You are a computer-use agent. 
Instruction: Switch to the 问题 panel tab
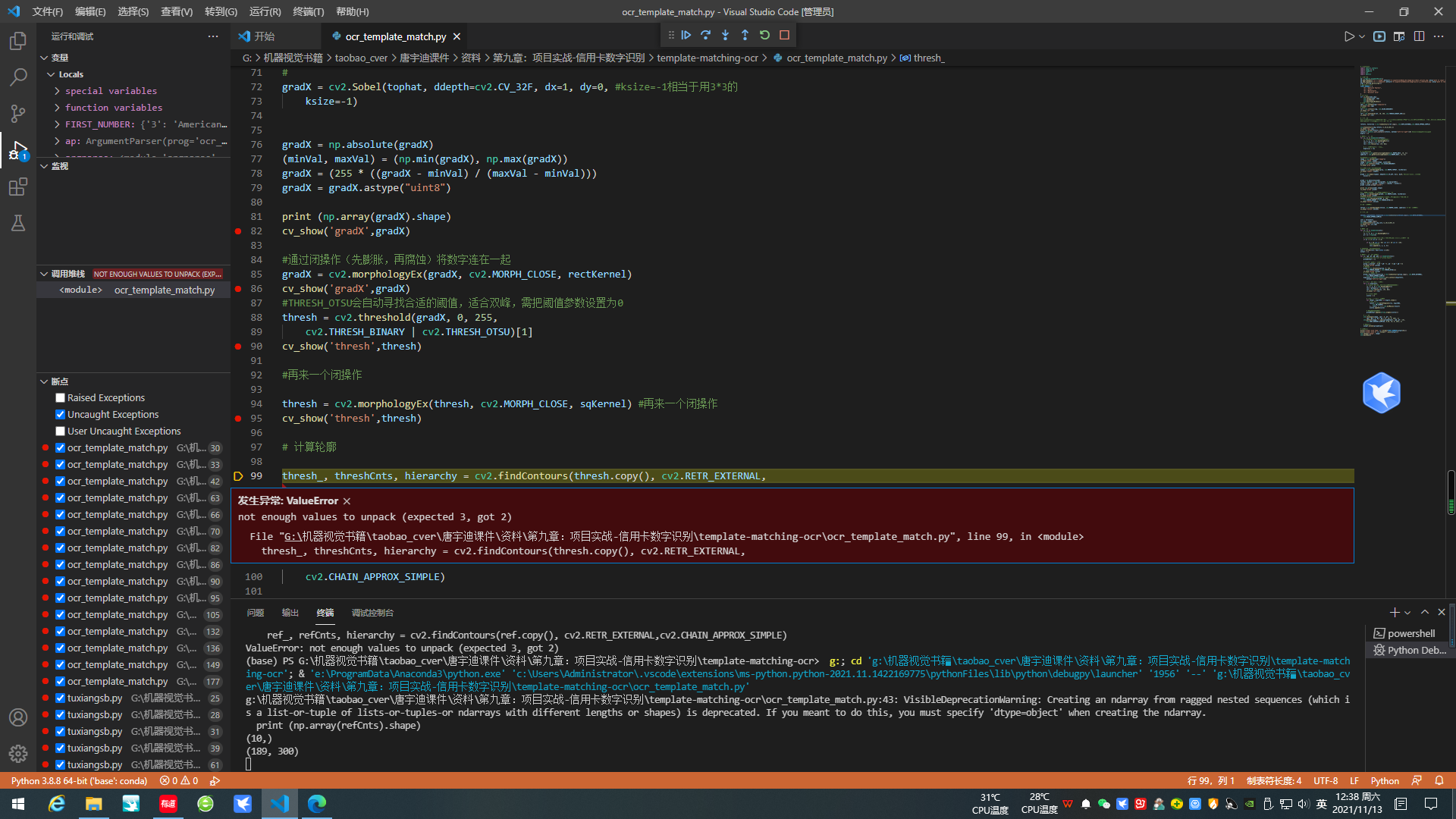click(256, 613)
